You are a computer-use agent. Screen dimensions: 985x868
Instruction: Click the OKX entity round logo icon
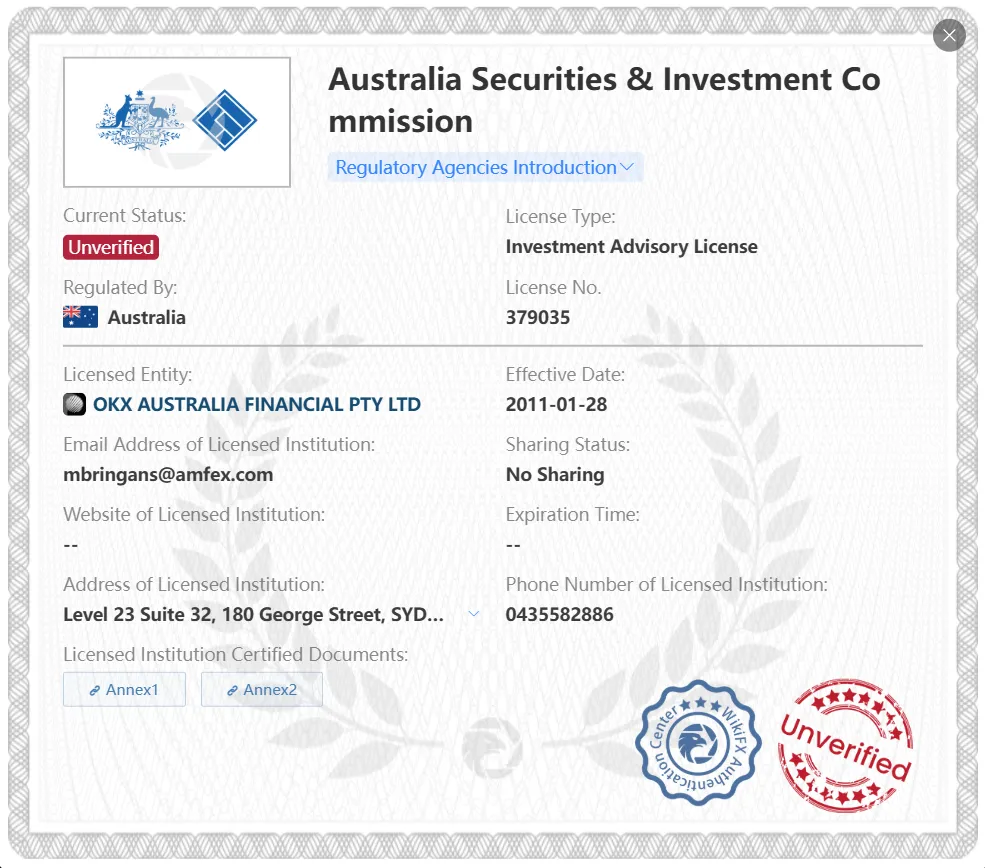tap(74, 404)
